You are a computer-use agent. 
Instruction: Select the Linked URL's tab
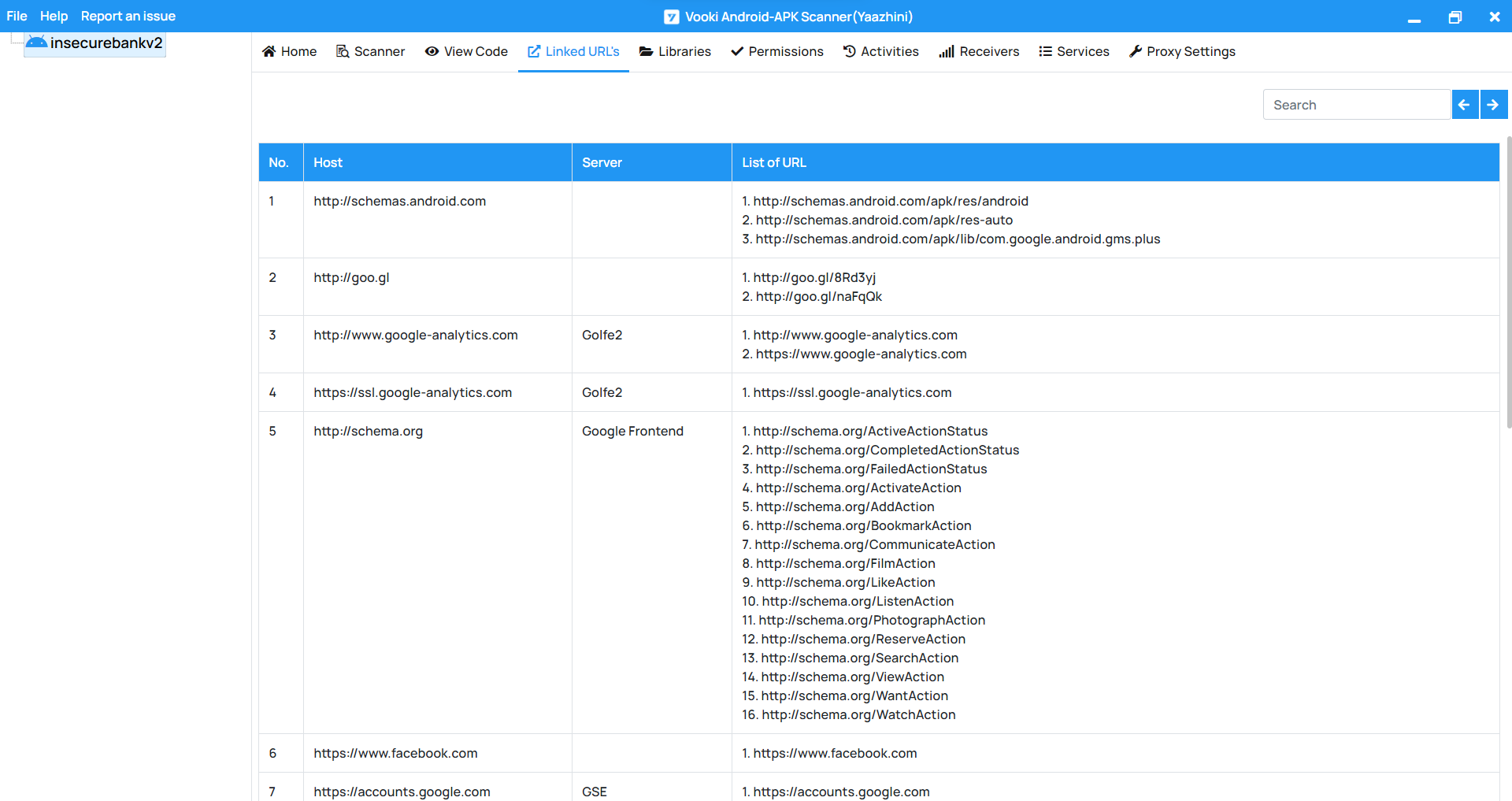573,51
